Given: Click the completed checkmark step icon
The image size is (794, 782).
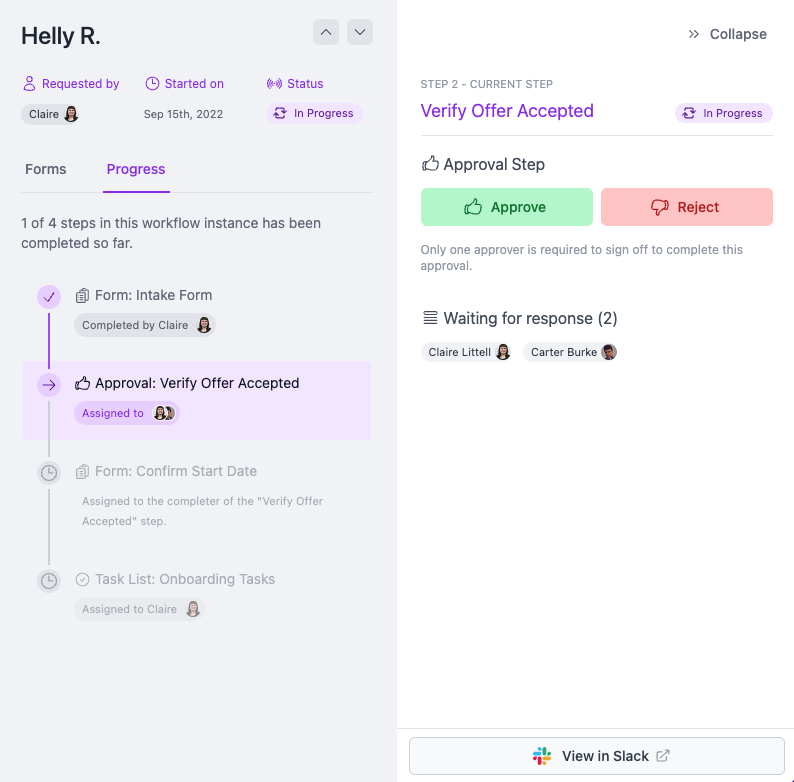Looking at the screenshot, I should point(49,296).
